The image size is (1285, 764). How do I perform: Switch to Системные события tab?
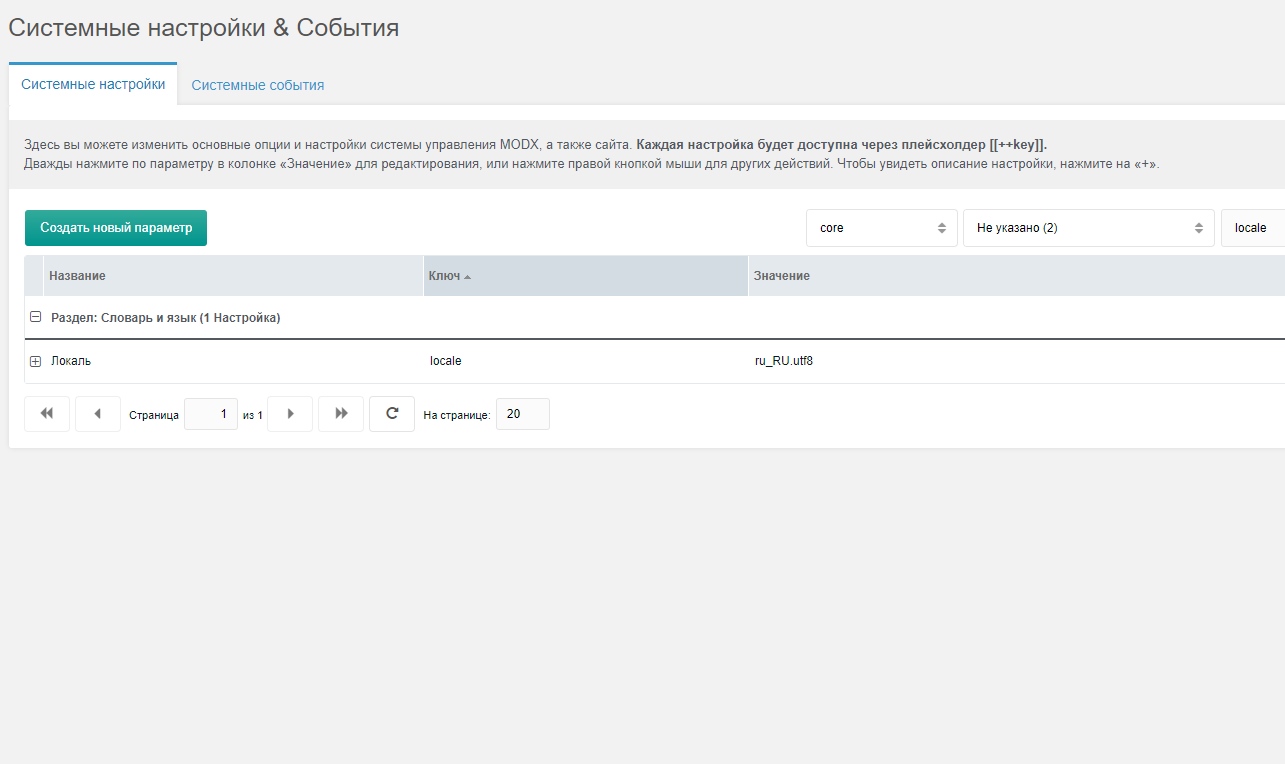click(x=257, y=85)
